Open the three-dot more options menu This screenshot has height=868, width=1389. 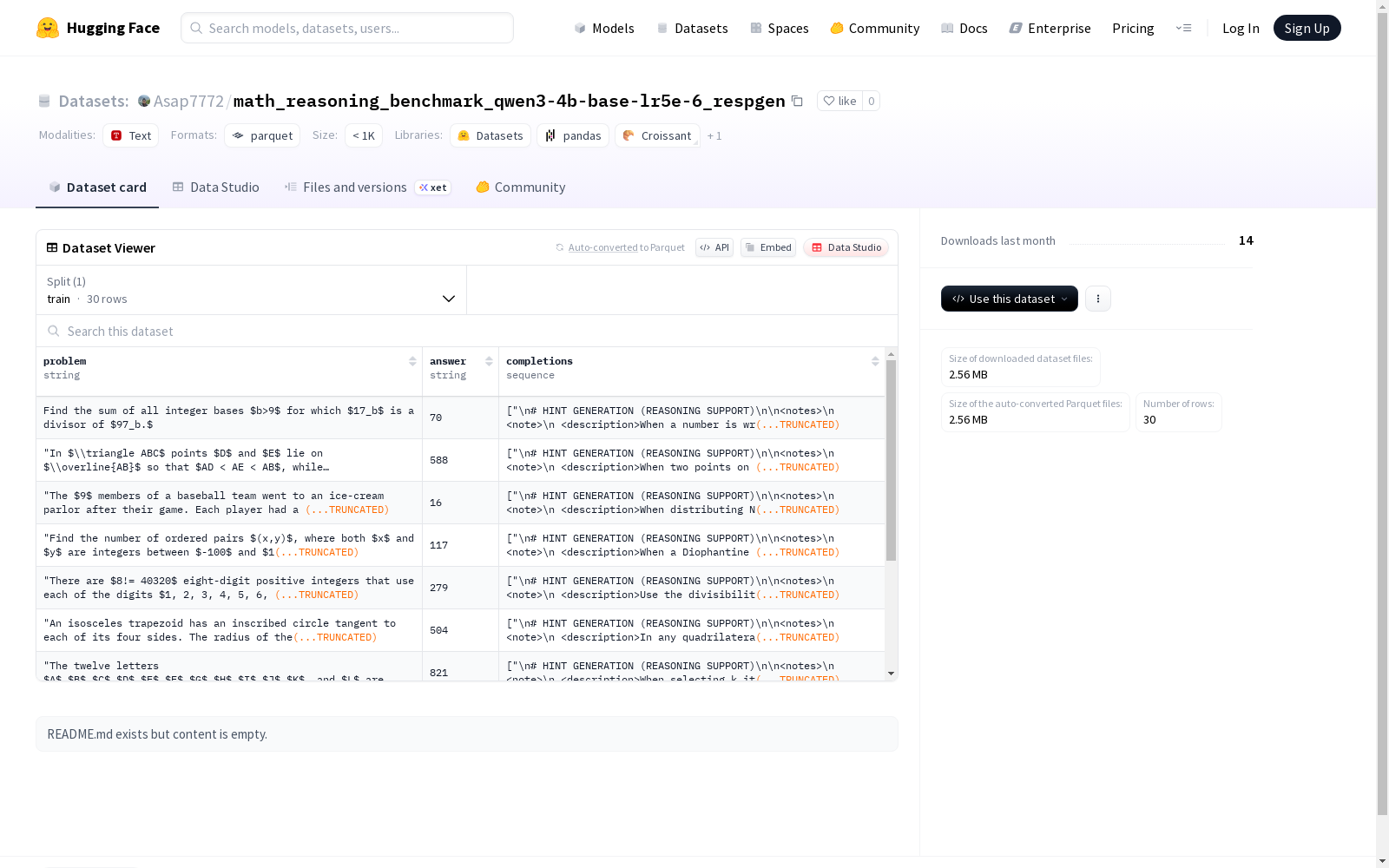pos(1098,299)
